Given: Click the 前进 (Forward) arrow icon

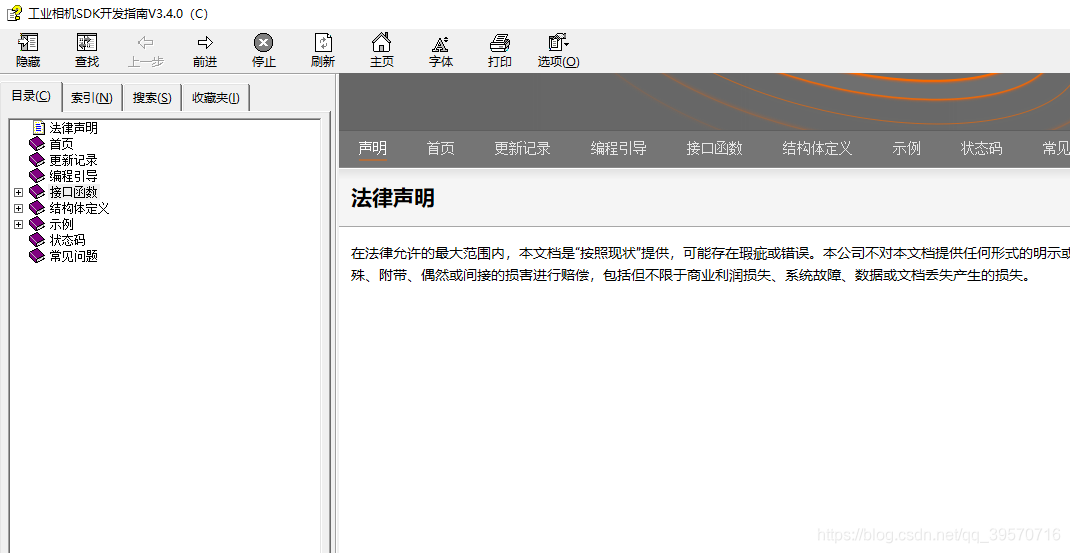Looking at the screenshot, I should click(x=205, y=42).
